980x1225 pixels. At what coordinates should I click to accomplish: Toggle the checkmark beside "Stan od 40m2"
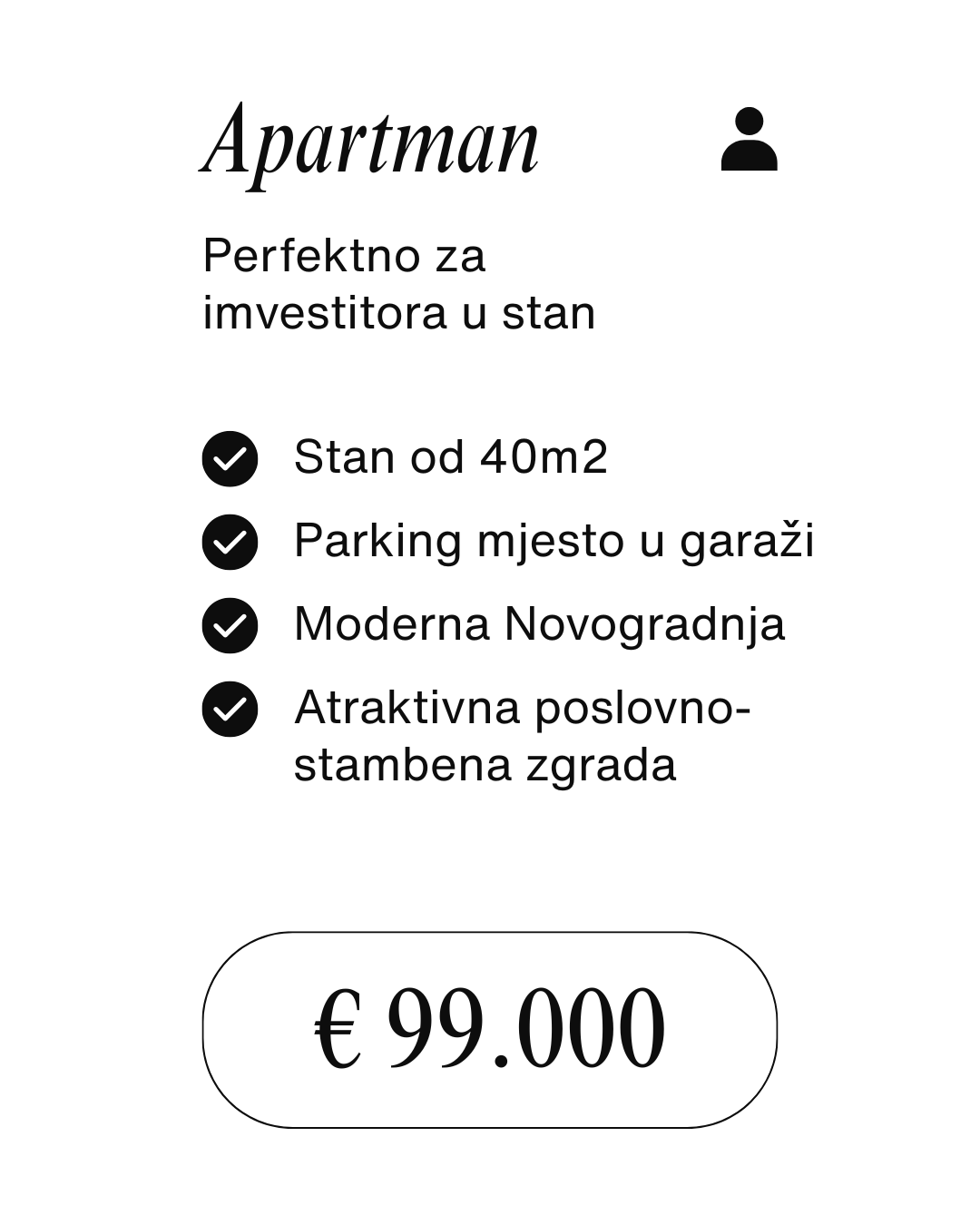click(x=230, y=458)
